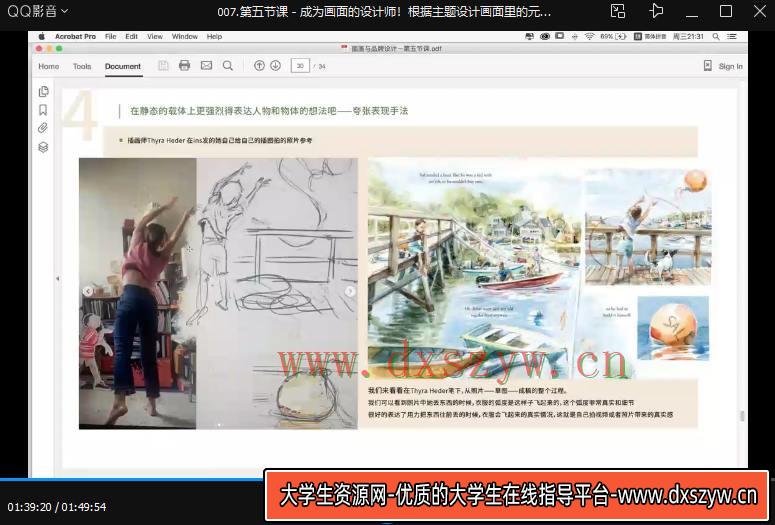Open Spotlight search in Mac menu bar
Screen dimensions: 775x525
tap(716, 37)
